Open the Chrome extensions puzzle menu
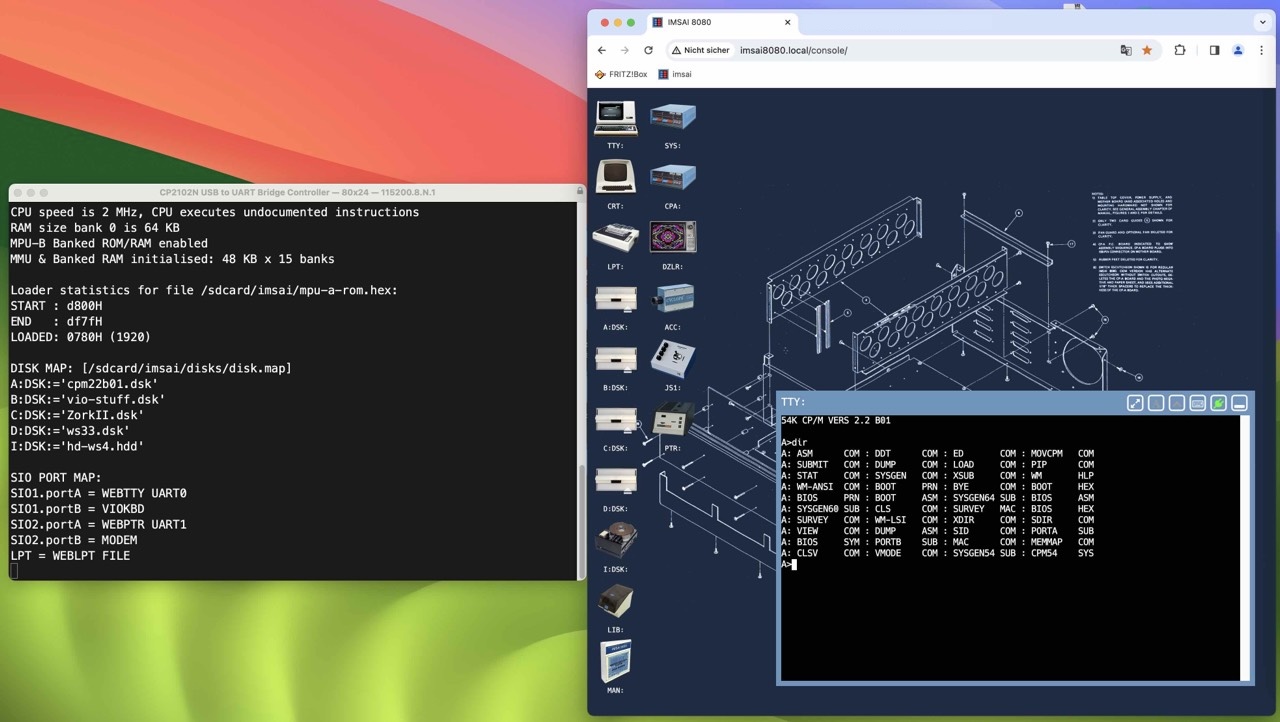 (x=1180, y=50)
